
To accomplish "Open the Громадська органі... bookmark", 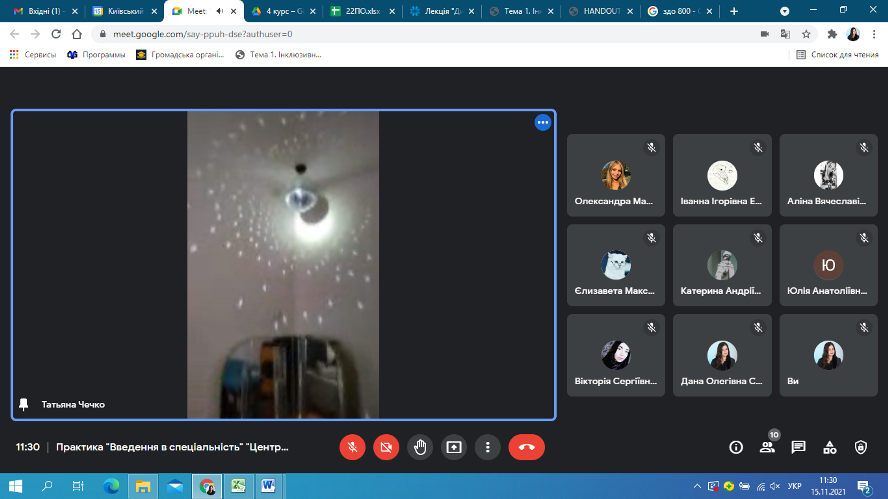I will pyautogui.click(x=180, y=54).
